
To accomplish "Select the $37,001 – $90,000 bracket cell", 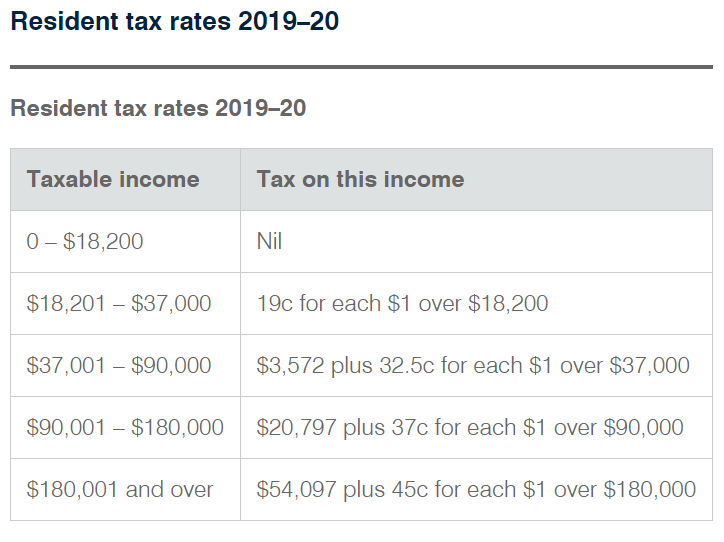I will (126, 365).
